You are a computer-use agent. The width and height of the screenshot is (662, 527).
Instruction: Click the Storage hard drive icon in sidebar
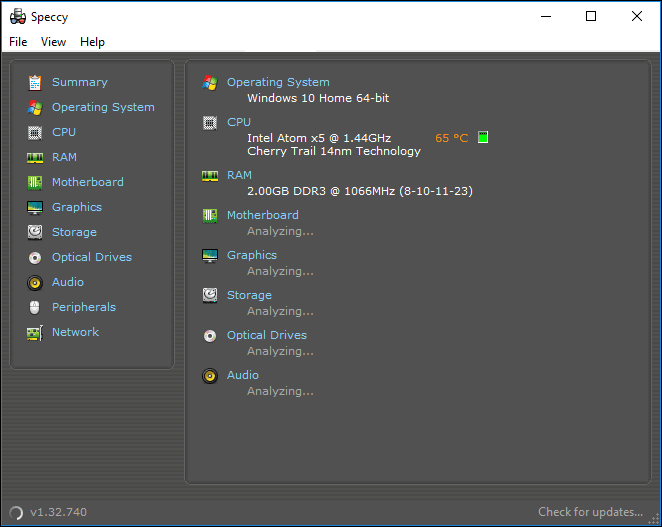click(x=35, y=232)
